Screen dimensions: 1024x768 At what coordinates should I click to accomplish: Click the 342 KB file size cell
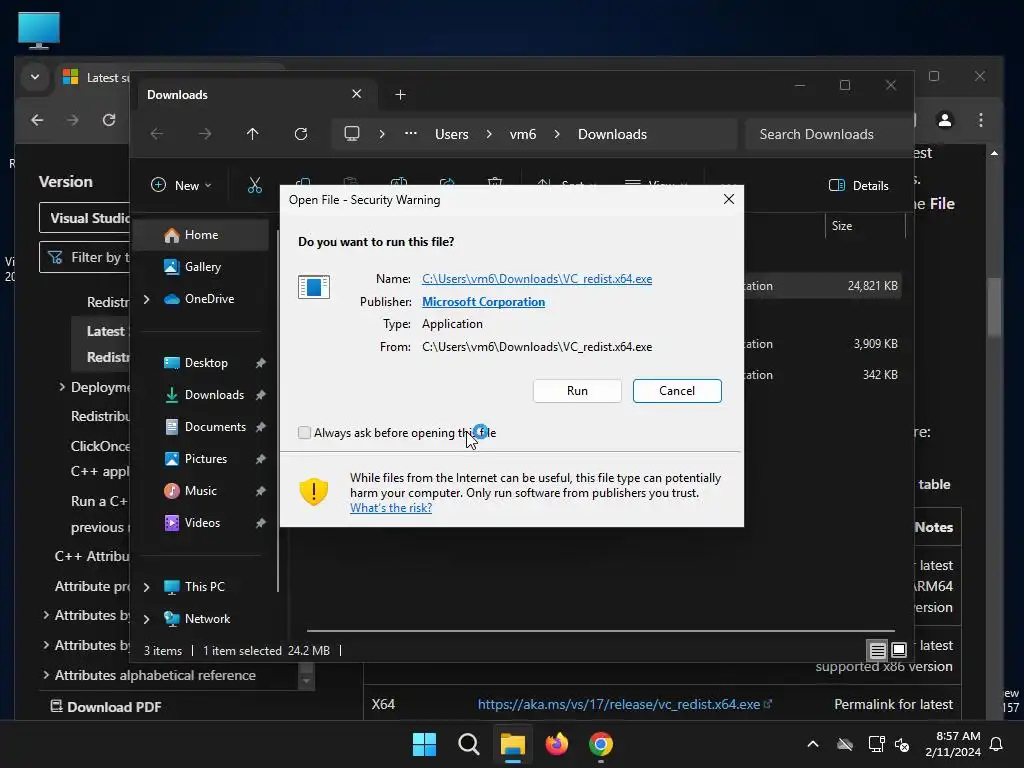click(880, 374)
